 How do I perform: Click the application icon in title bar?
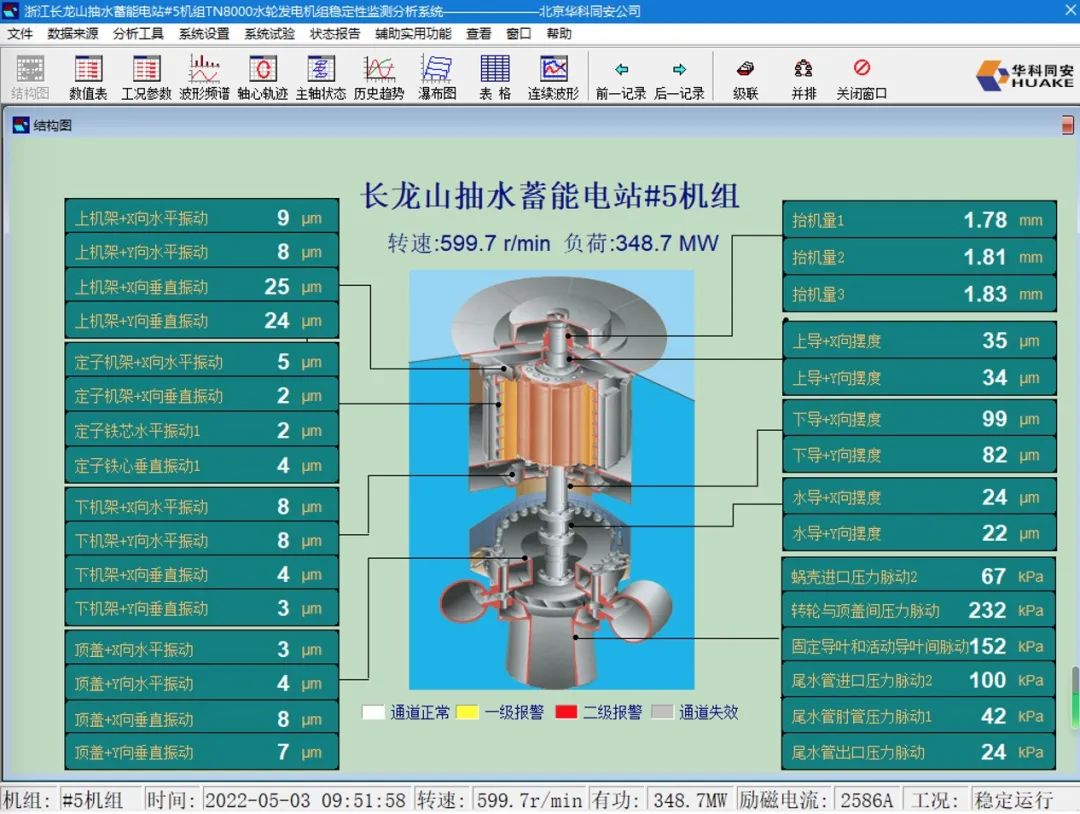coord(10,10)
